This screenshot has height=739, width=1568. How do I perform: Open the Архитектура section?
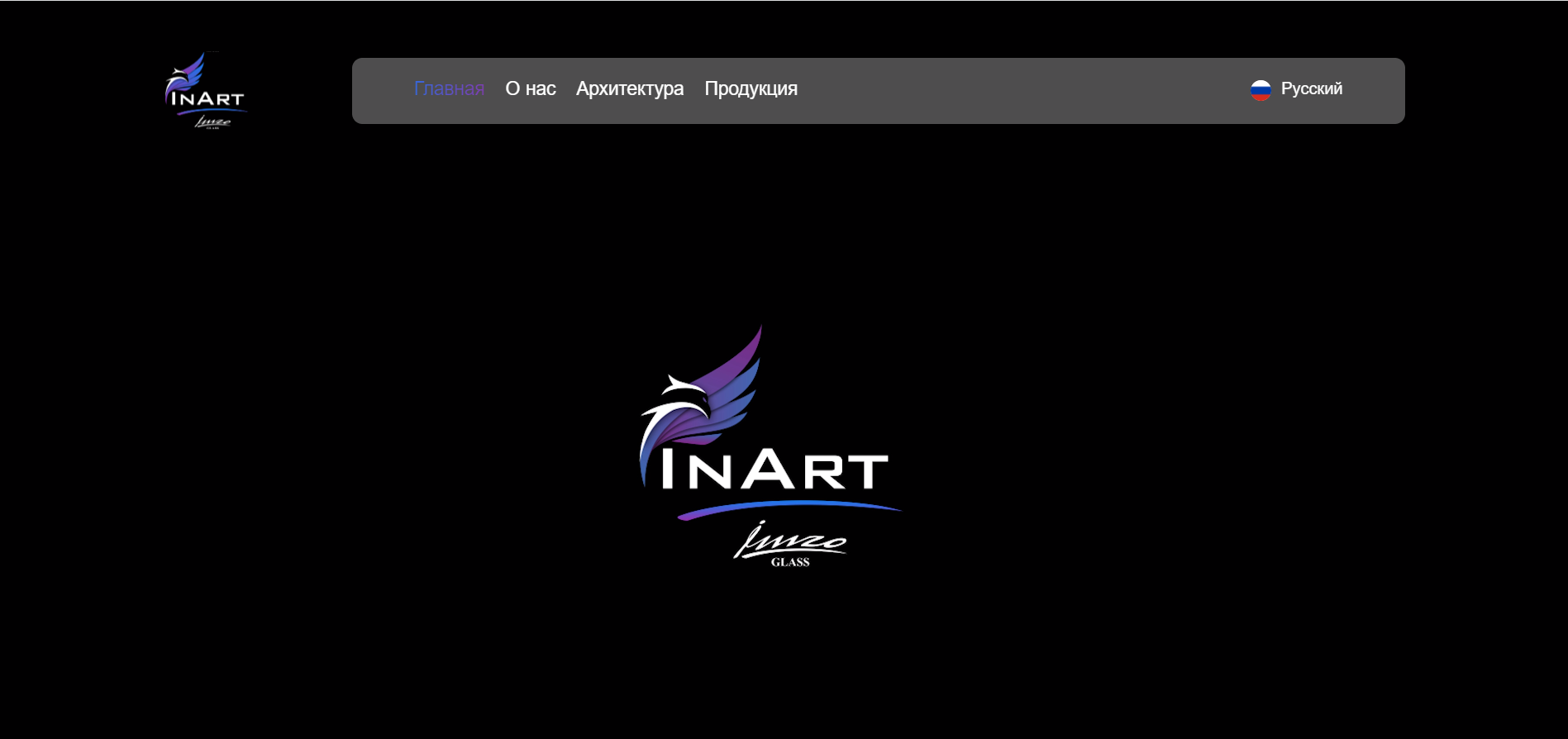(630, 88)
